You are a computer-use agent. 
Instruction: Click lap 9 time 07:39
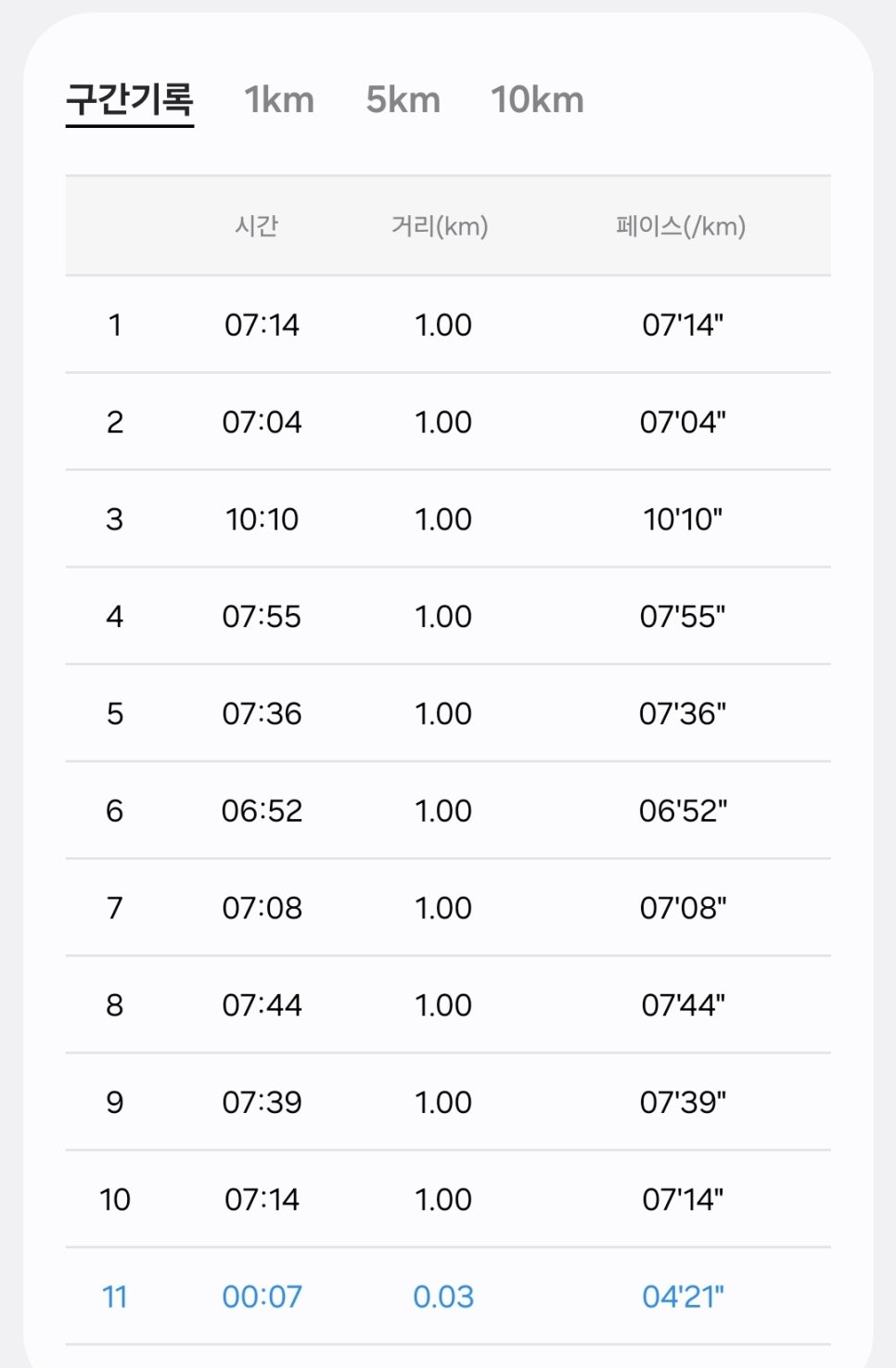click(262, 1103)
